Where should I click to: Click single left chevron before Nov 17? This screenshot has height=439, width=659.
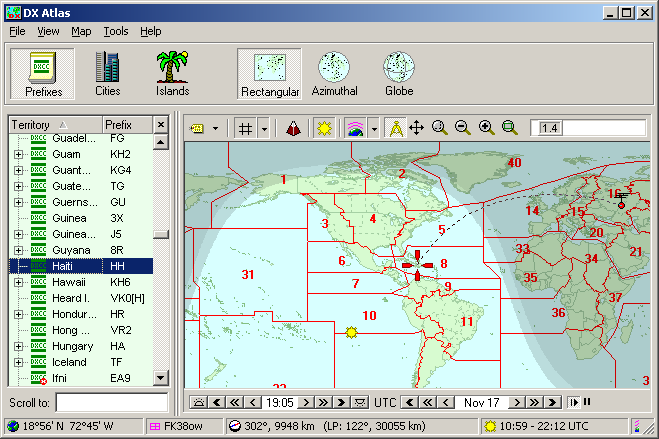pos(445,402)
